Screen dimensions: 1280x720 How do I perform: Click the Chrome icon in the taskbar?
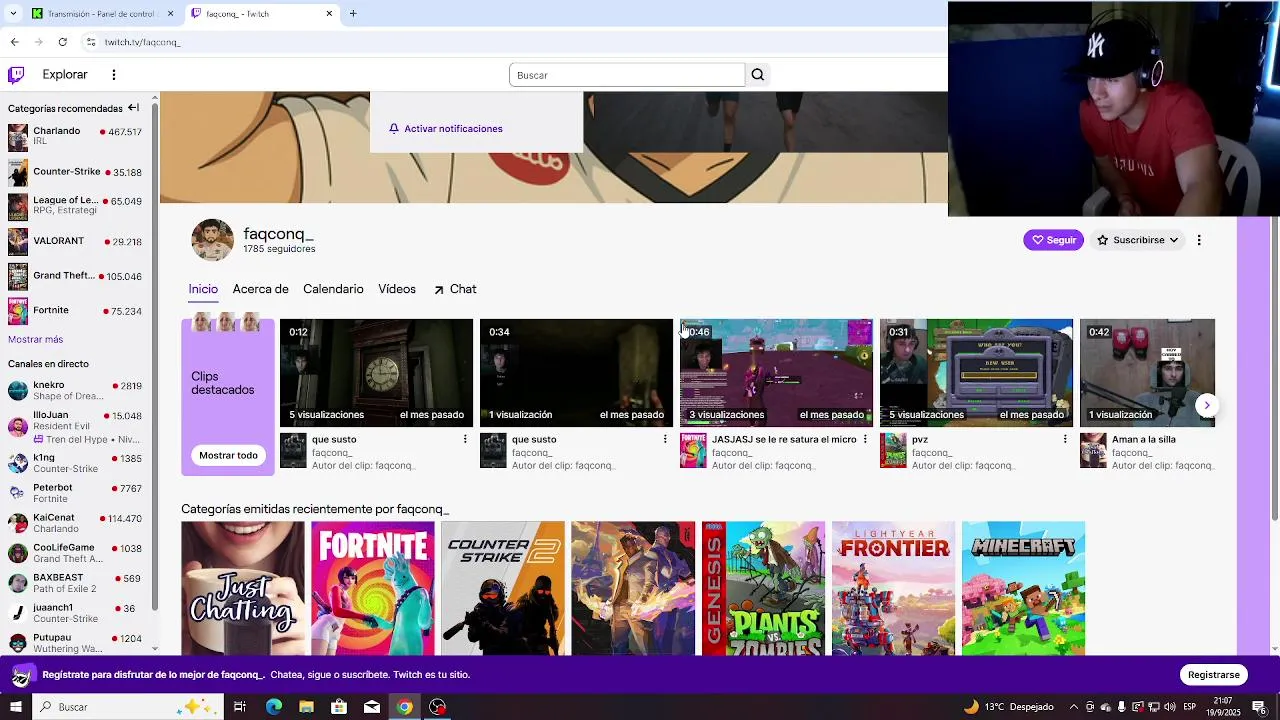[x=404, y=707]
